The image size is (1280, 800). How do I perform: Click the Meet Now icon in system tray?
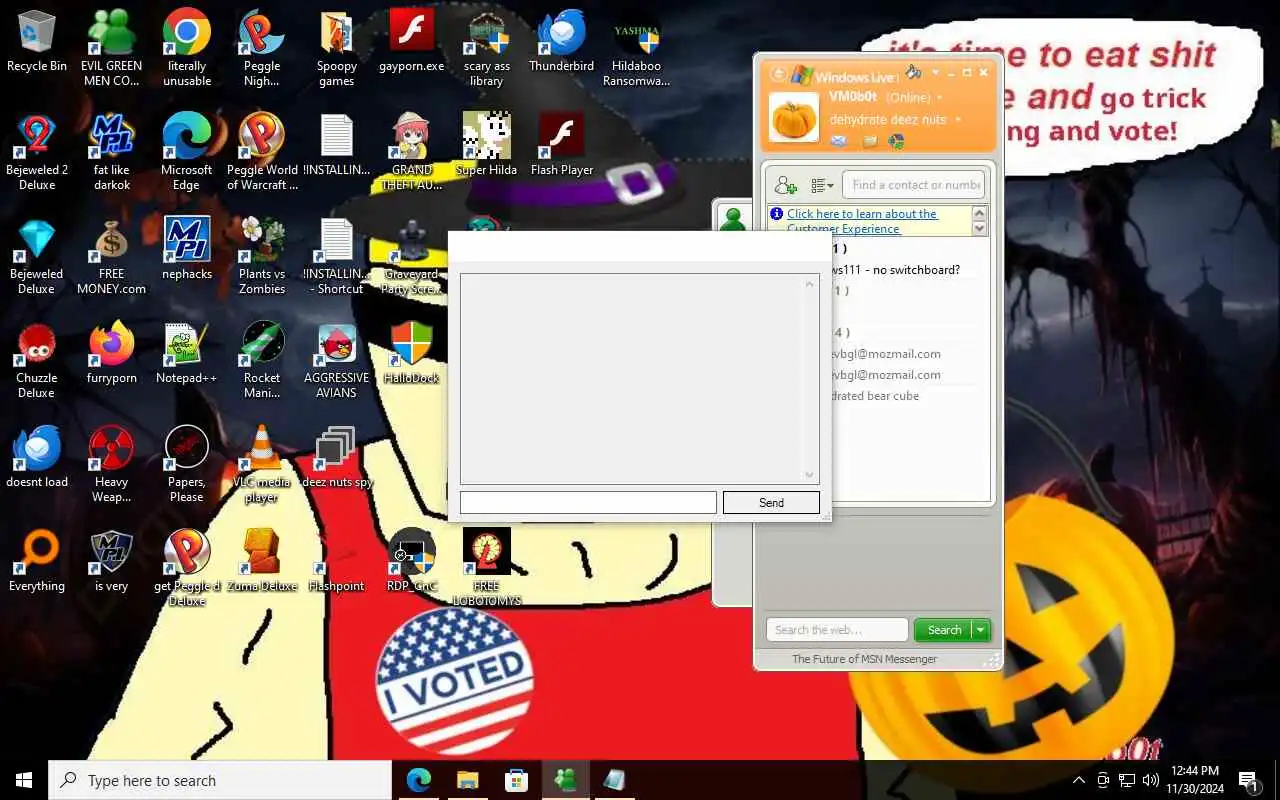click(1103, 780)
